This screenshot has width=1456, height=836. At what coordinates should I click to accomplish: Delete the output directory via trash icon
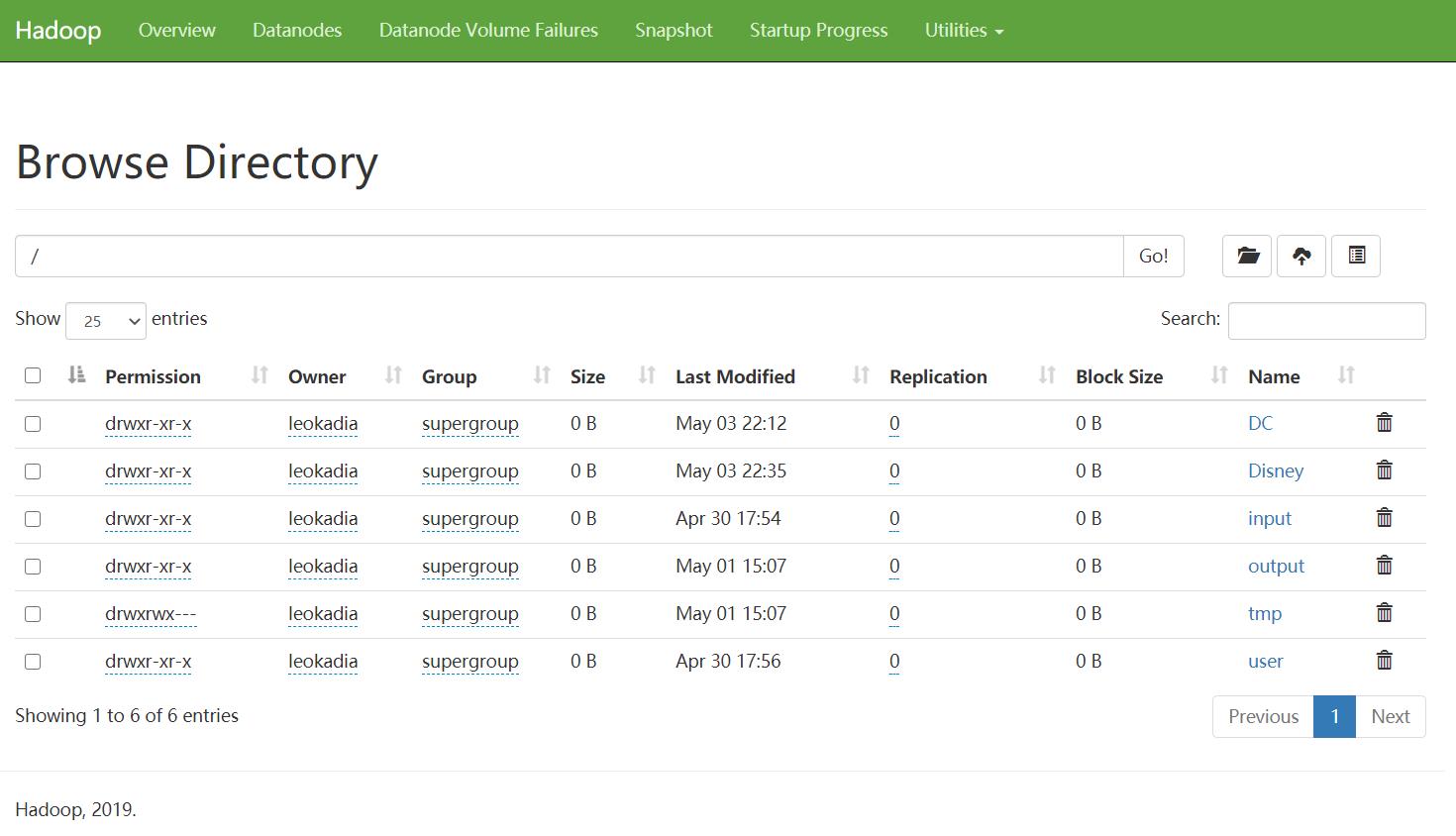[x=1385, y=566]
